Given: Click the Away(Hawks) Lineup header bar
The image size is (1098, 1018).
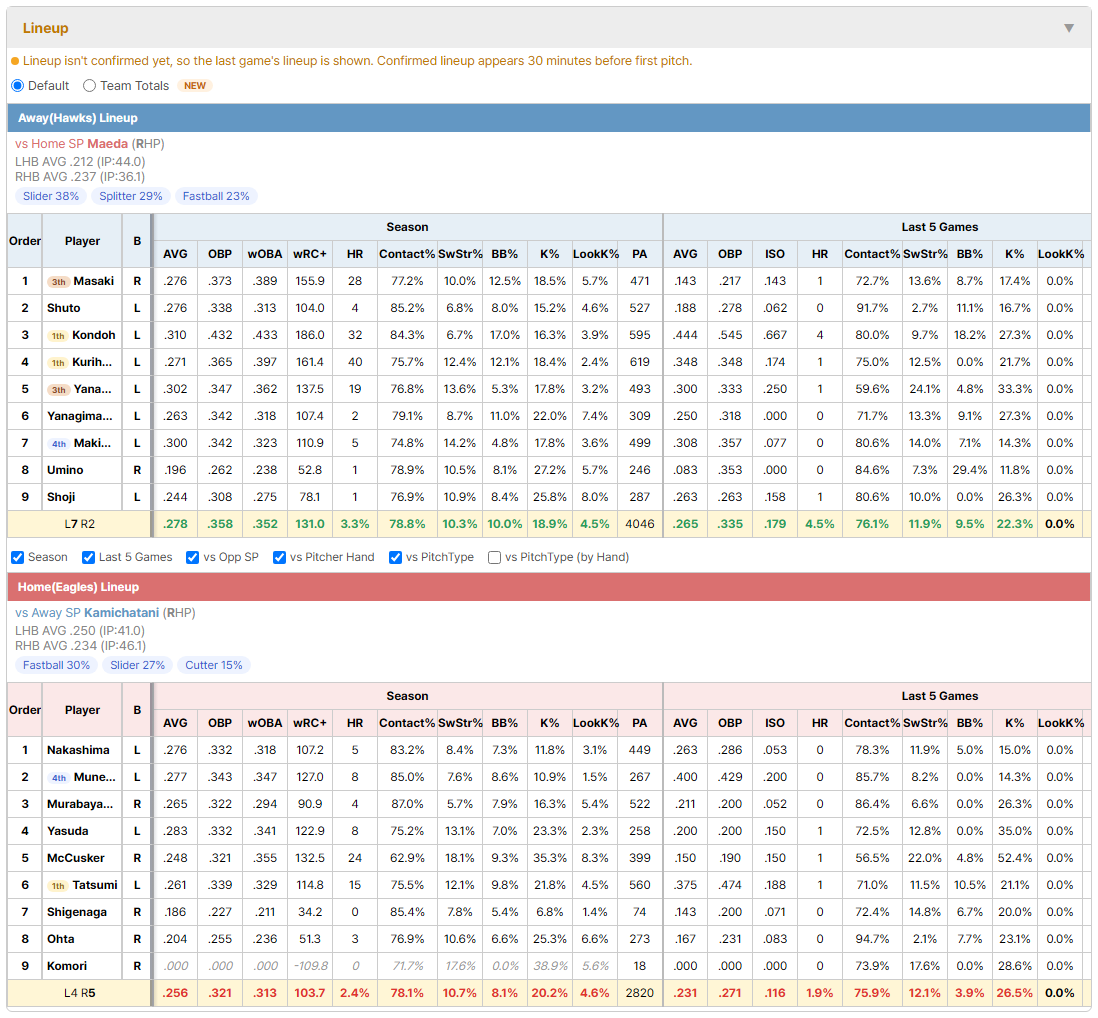Looking at the screenshot, I should [x=549, y=118].
